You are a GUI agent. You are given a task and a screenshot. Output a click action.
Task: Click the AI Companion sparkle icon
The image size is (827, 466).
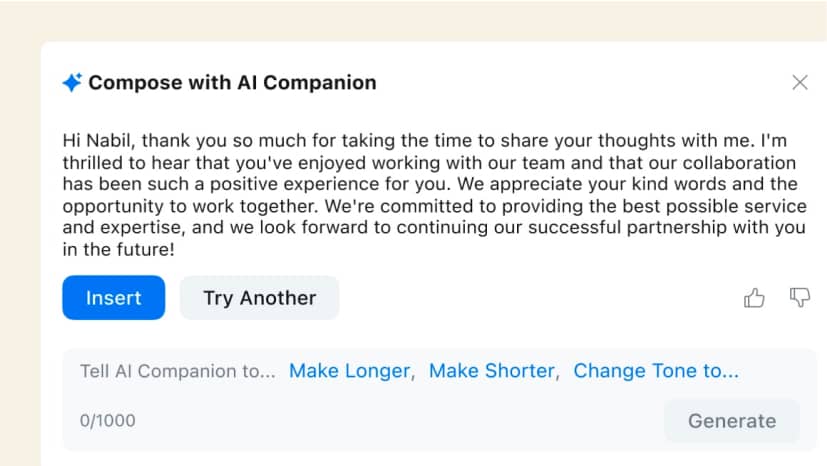[x=72, y=83]
